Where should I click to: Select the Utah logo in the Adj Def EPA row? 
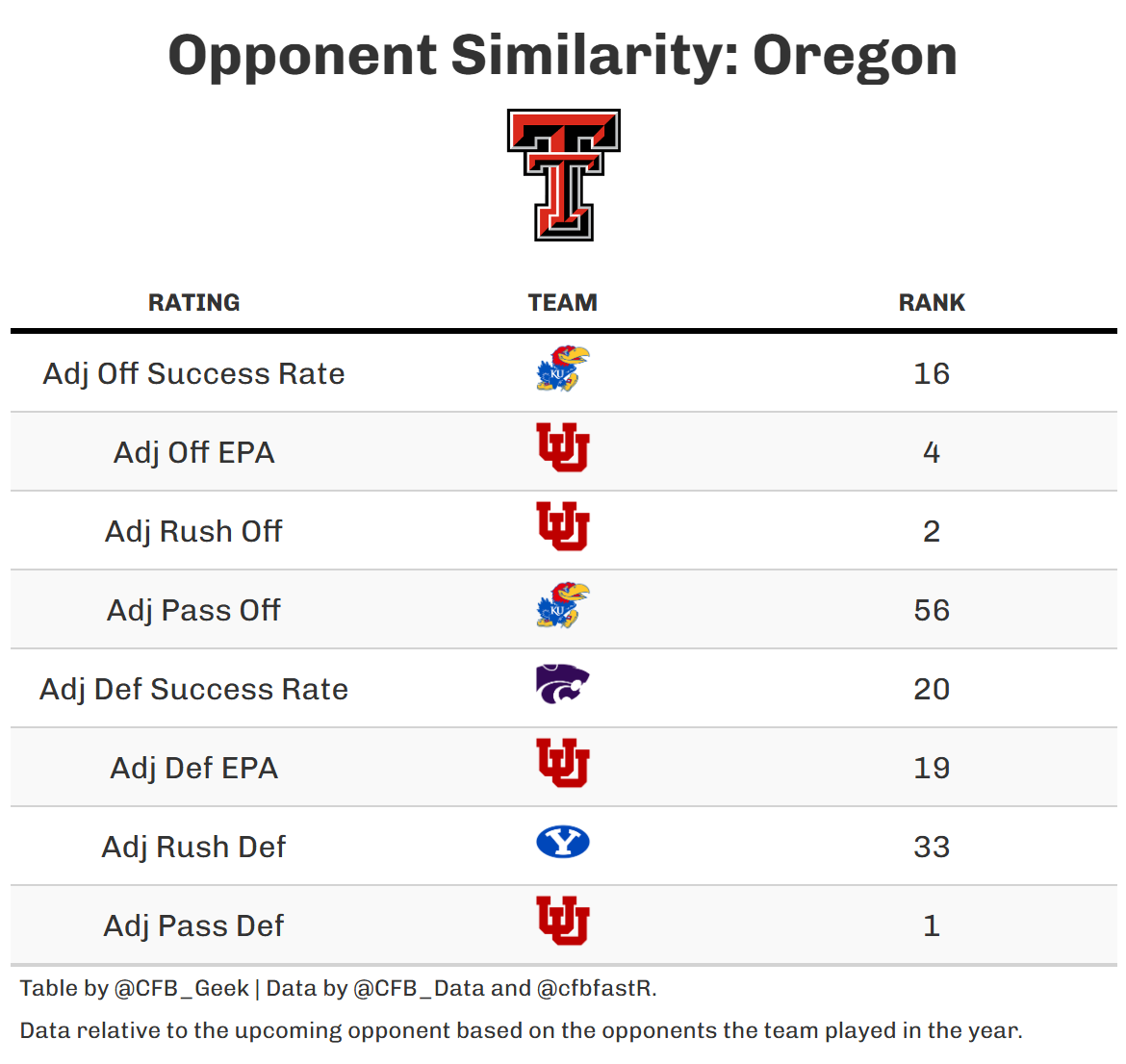[563, 763]
